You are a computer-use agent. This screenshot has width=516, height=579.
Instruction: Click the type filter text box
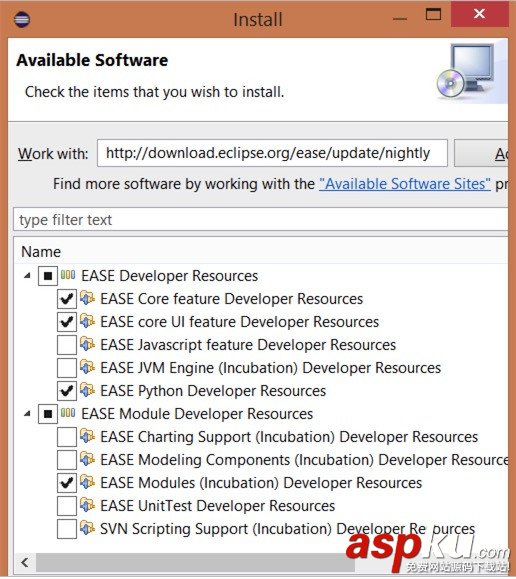(260, 220)
